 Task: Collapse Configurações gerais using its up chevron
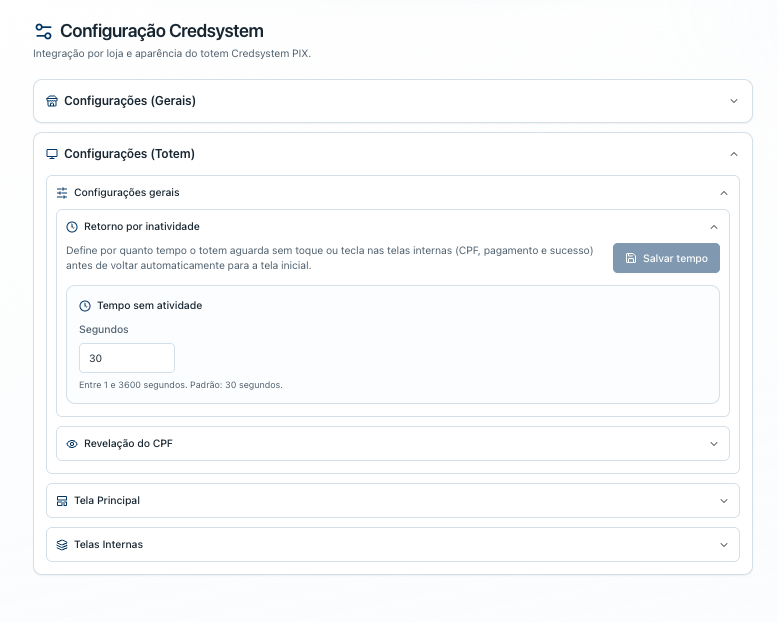coord(724,193)
